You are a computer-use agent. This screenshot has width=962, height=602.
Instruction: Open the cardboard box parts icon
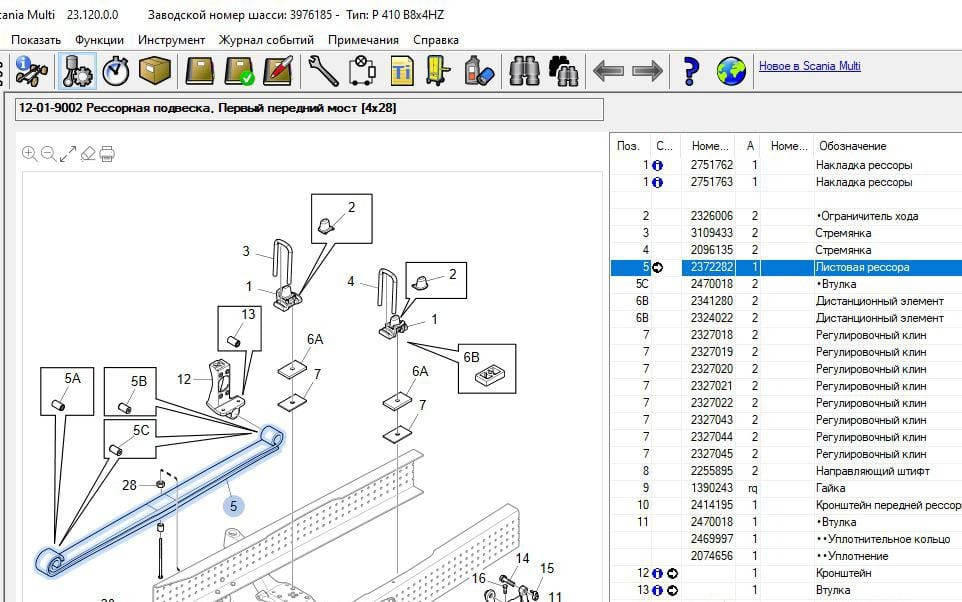tap(154, 71)
